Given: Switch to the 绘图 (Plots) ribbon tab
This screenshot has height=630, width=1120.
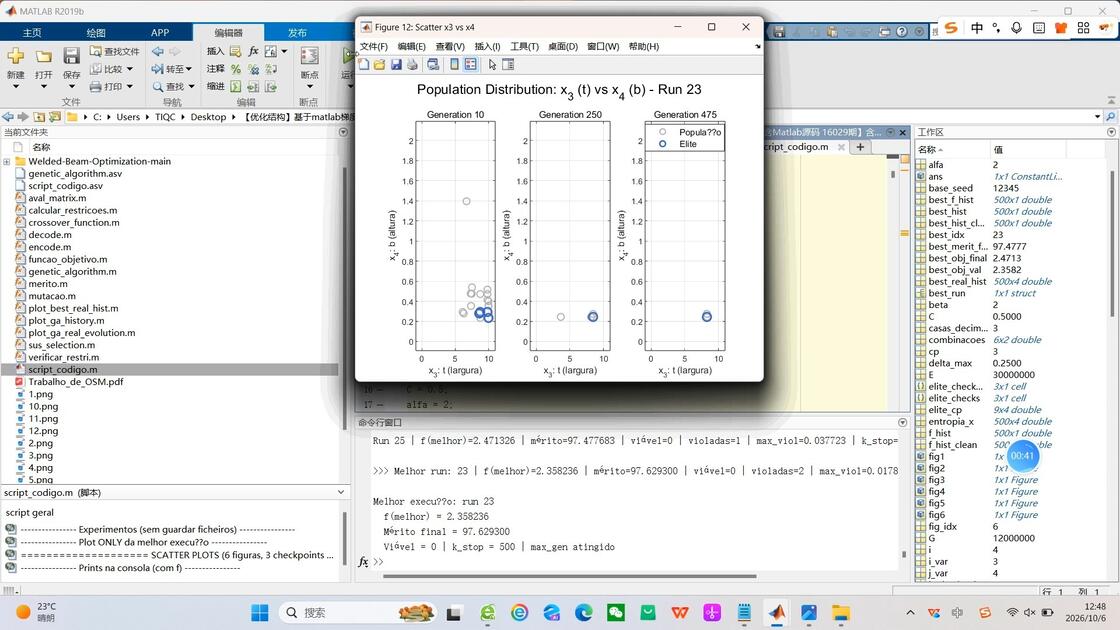Looking at the screenshot, I should pyautogui.click(x=96, y=33).
